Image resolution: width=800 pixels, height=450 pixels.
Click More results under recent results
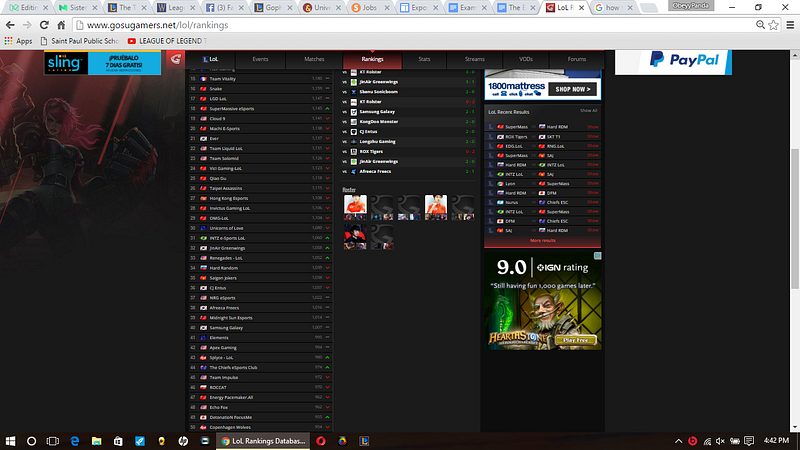(x=542, y=240)
